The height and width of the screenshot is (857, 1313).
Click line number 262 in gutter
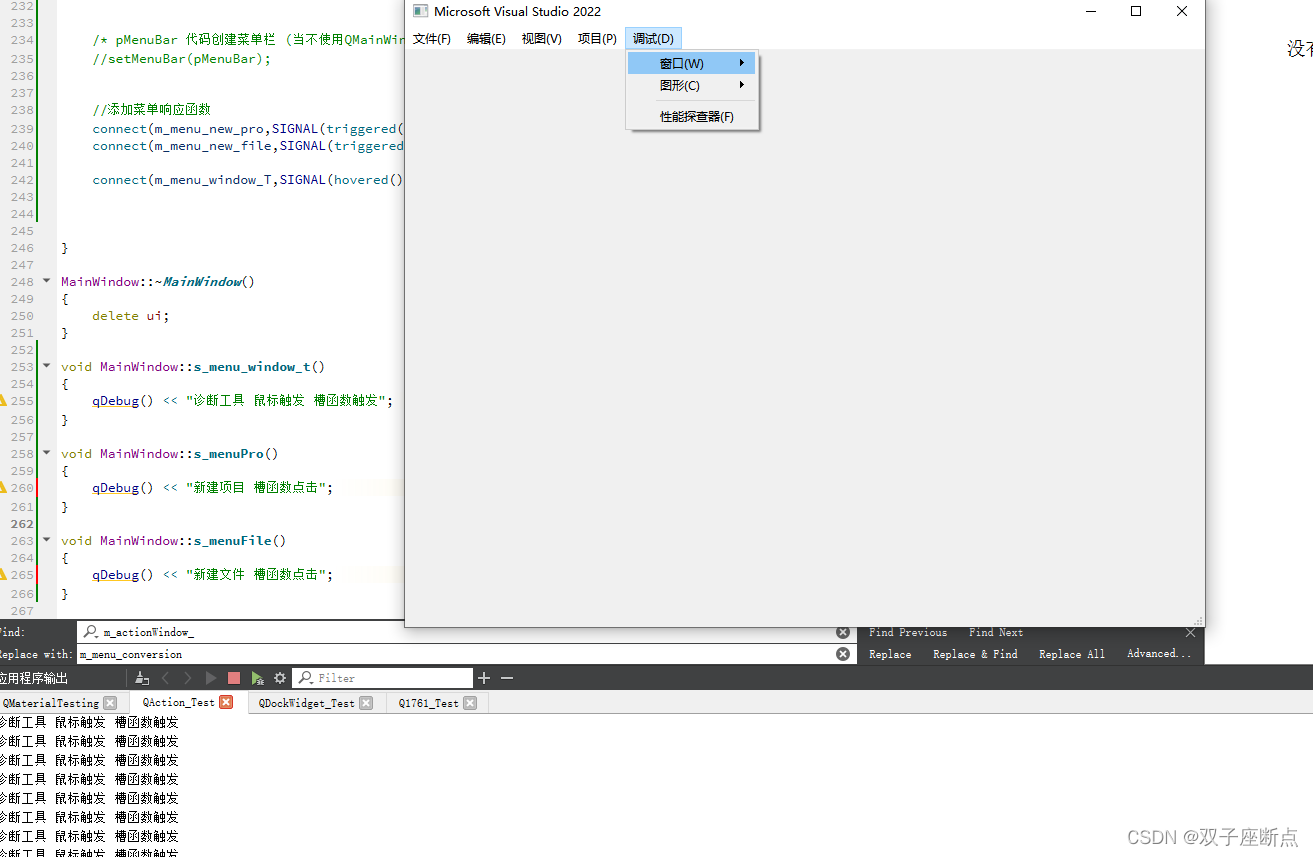(x=22, y=523)
